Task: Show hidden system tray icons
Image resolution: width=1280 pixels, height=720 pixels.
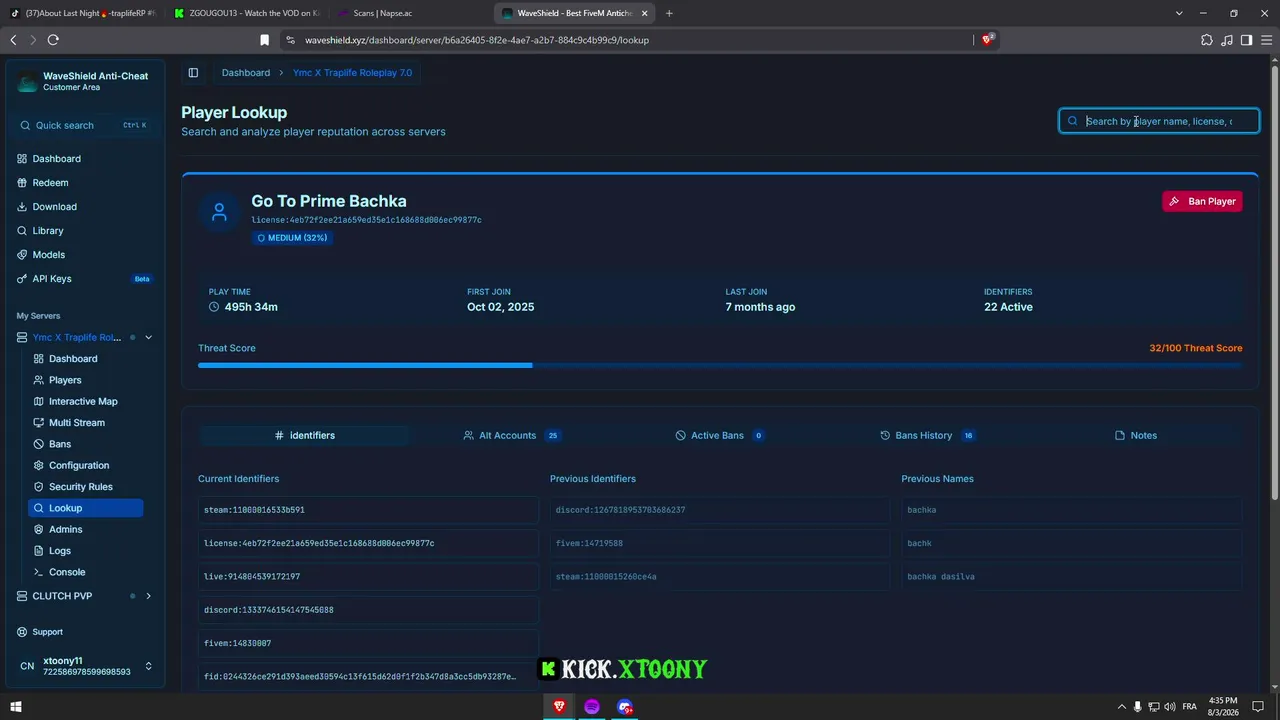Action: pyautogui.click(x=1121, y=707)
